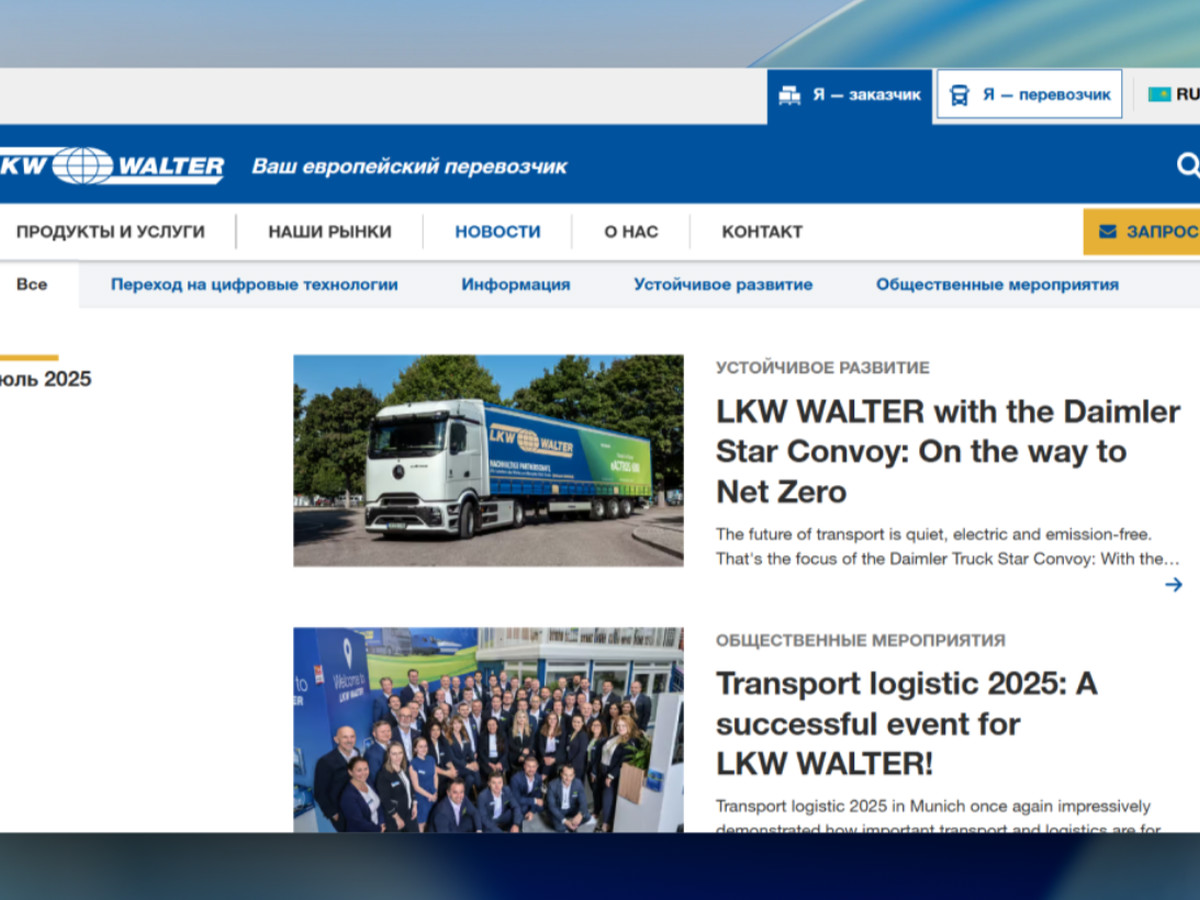Filter news by Общественные мероприятия tab
The width and height of the screenshot is (1200, 900).
click(997, 284)
